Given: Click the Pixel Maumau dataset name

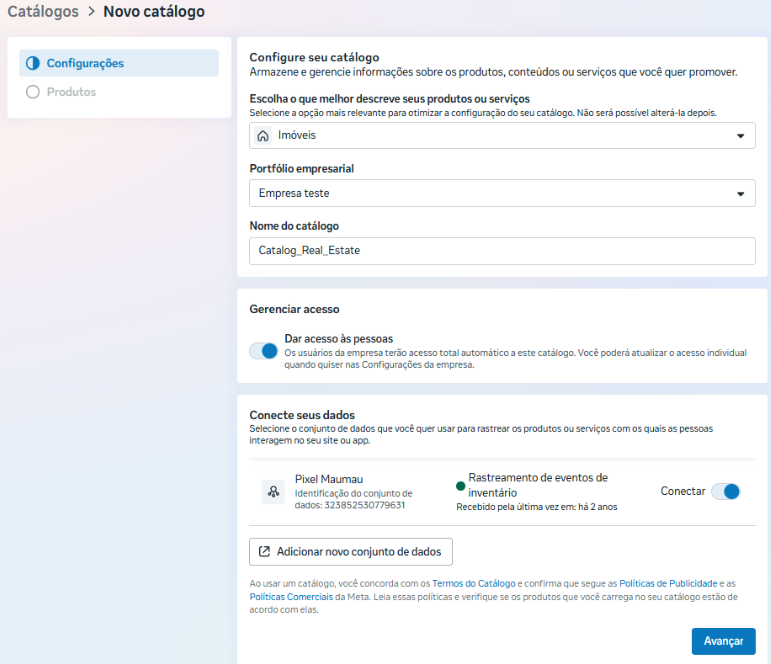Looking at the screenshot, I should (329, 479).
